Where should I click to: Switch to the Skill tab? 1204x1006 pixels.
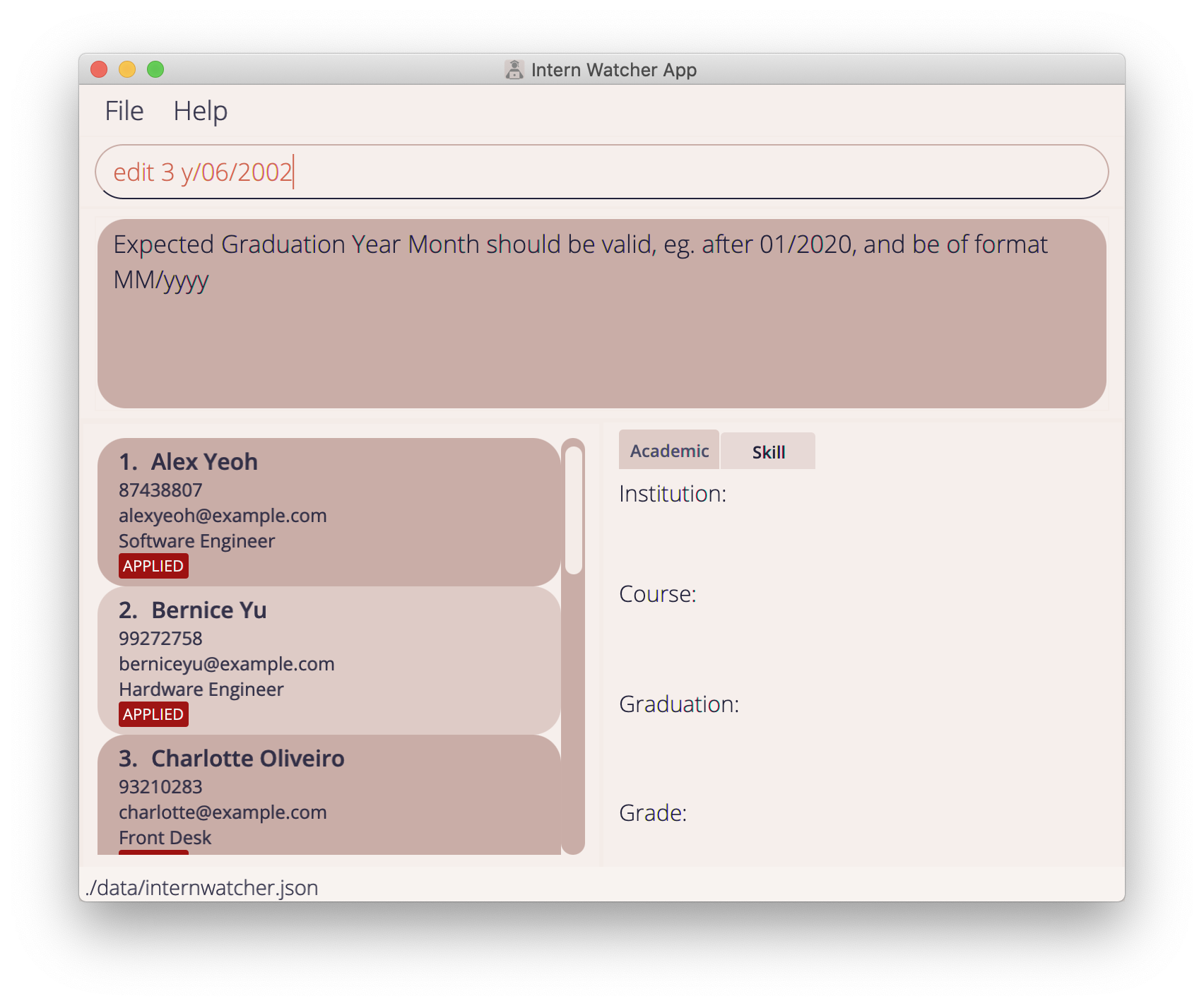(768, 452)
